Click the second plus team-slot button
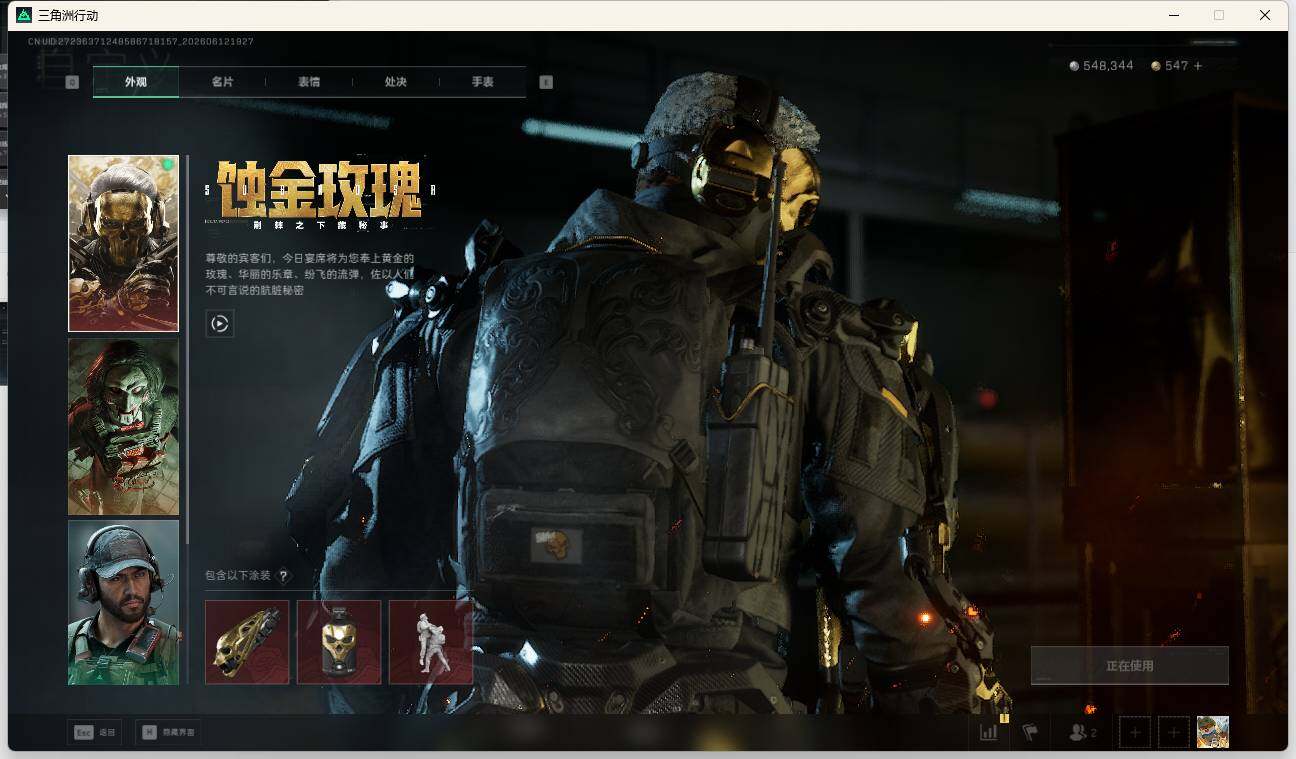This screenshot has width=1296, height=759. tap(1174, 733)
